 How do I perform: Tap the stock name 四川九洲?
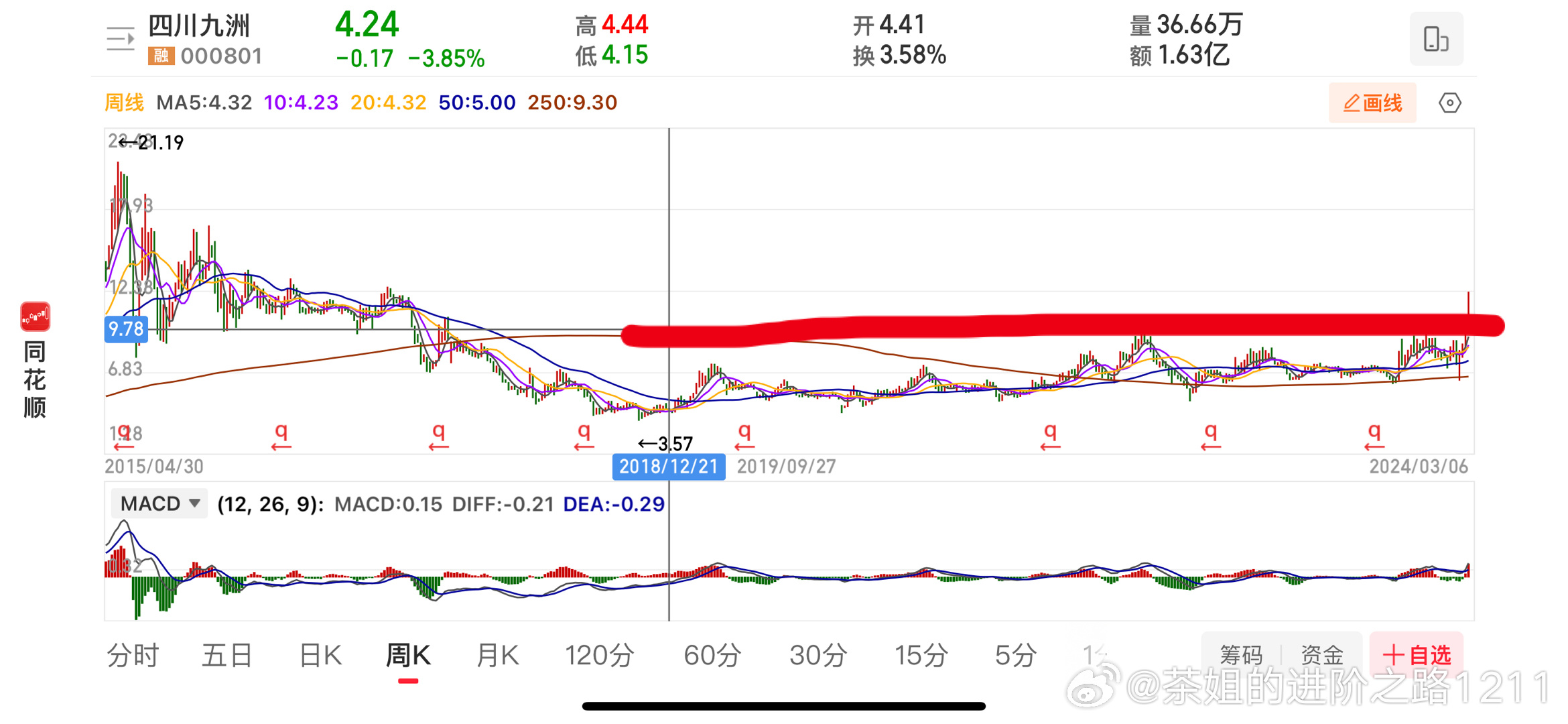[x=199, y=26]
